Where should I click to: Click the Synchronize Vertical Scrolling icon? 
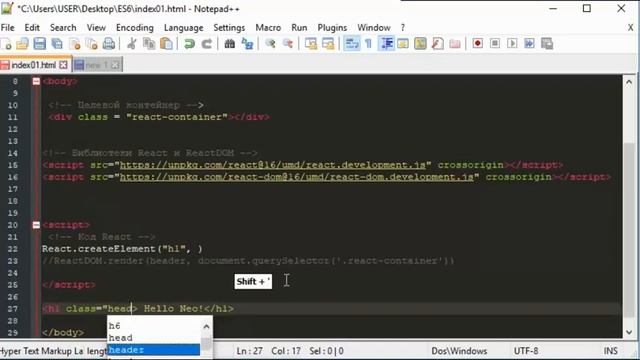click(x=311, y=44)
